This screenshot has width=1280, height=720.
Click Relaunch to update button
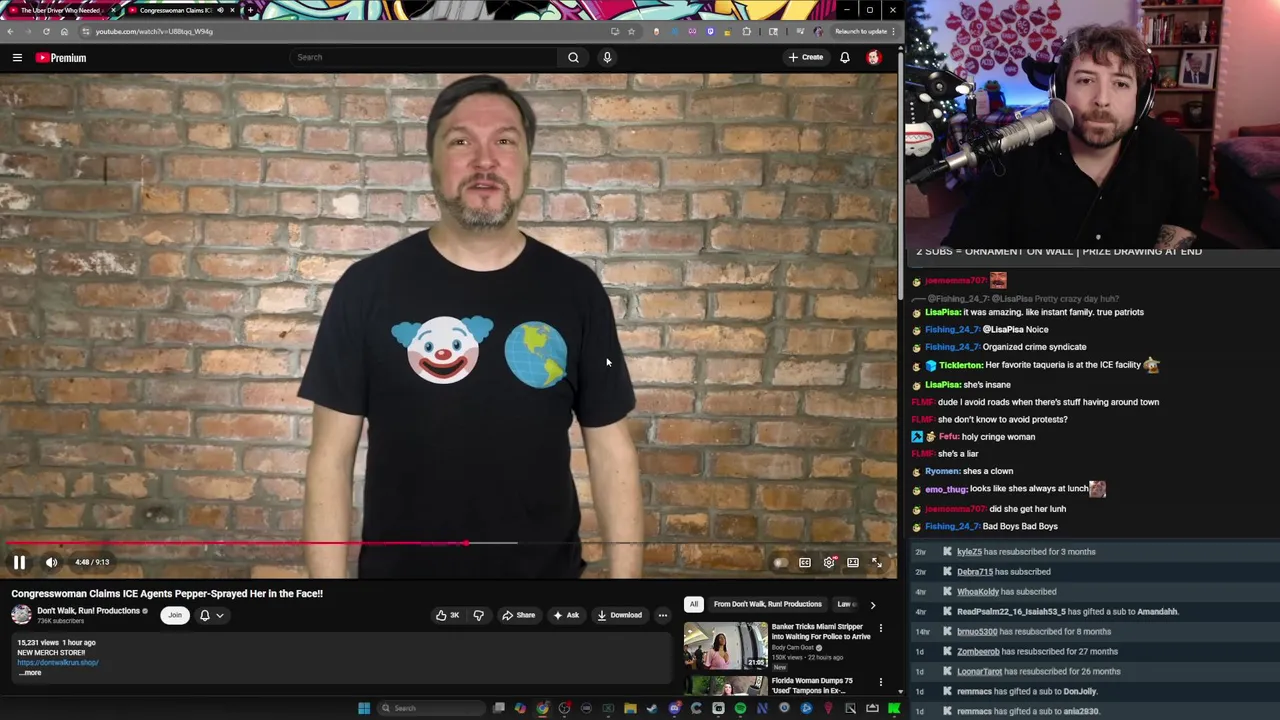(x=861, y=31)
